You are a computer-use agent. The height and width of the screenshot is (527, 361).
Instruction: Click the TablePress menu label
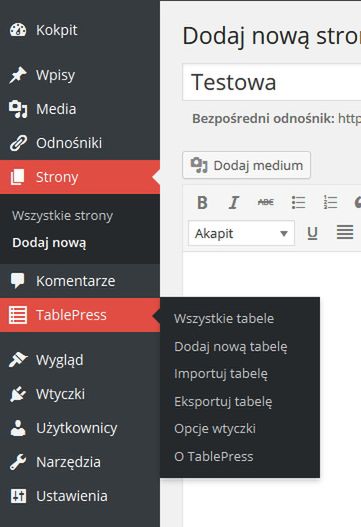(71, 315)
